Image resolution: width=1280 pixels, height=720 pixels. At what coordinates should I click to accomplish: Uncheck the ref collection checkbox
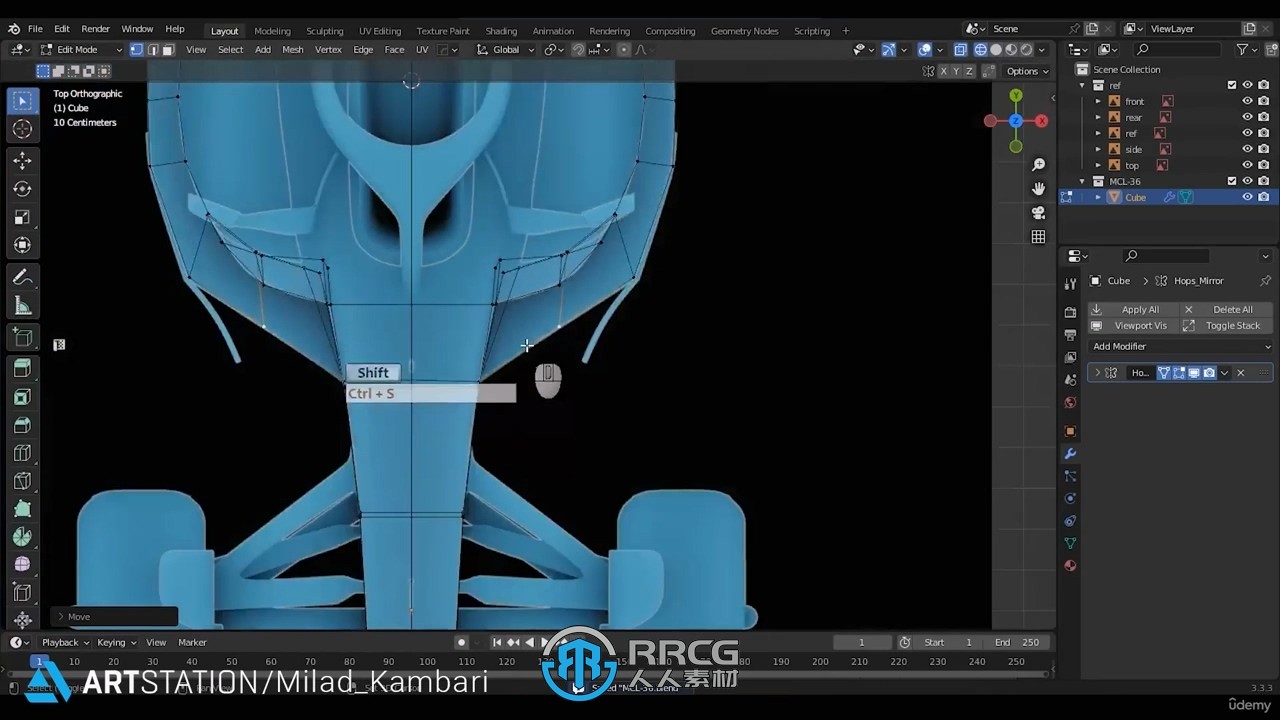tap(1232, 85)
